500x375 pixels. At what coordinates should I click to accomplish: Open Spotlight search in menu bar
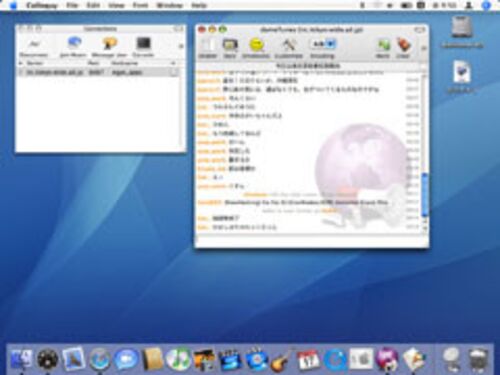click(486, 5)
